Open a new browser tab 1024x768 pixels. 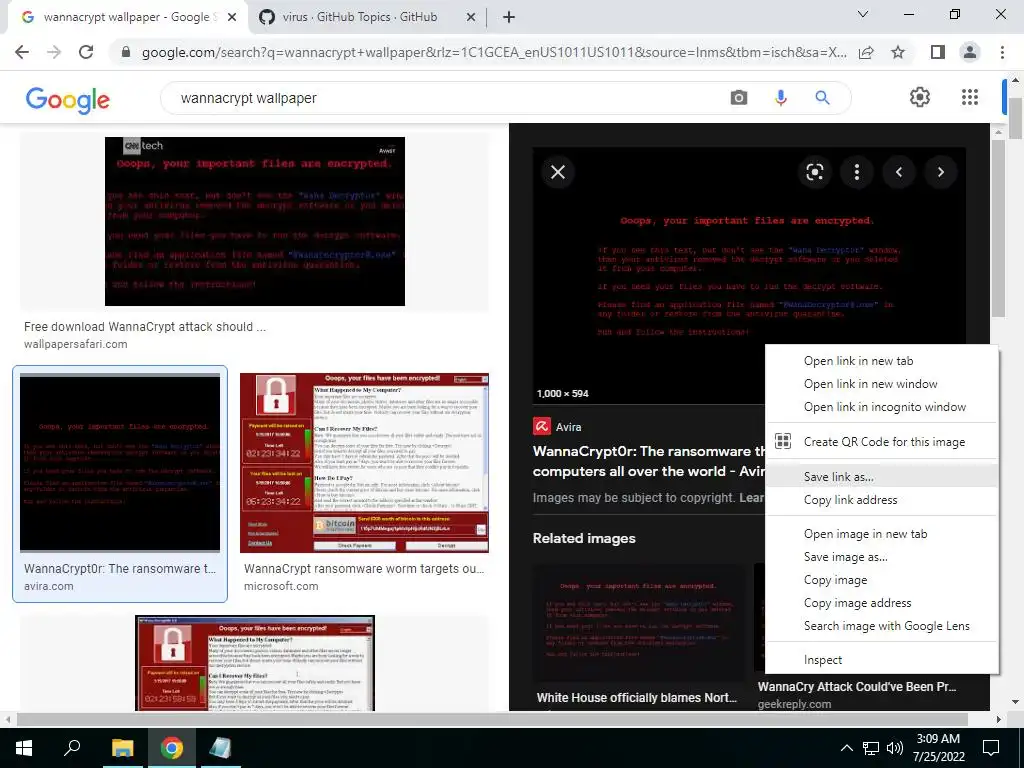pos(509,17)
